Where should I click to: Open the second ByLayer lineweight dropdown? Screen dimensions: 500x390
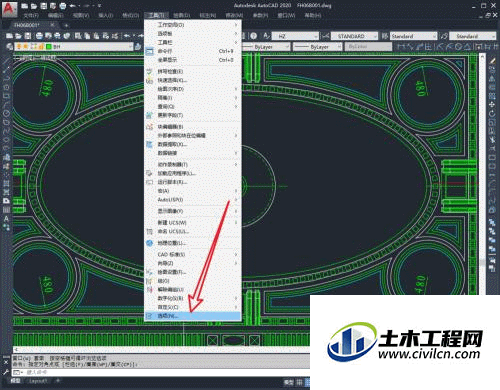[317, 47]
